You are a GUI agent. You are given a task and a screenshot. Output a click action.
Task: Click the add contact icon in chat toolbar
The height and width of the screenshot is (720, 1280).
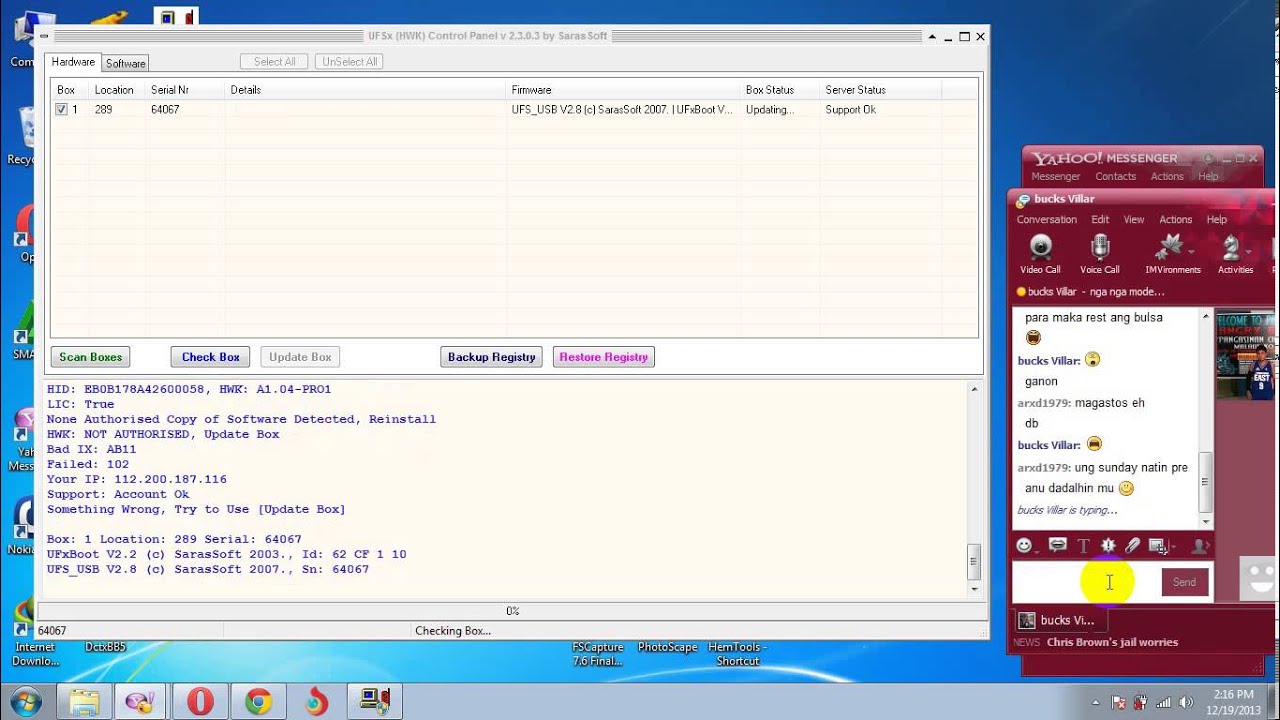pos(1201,545)
